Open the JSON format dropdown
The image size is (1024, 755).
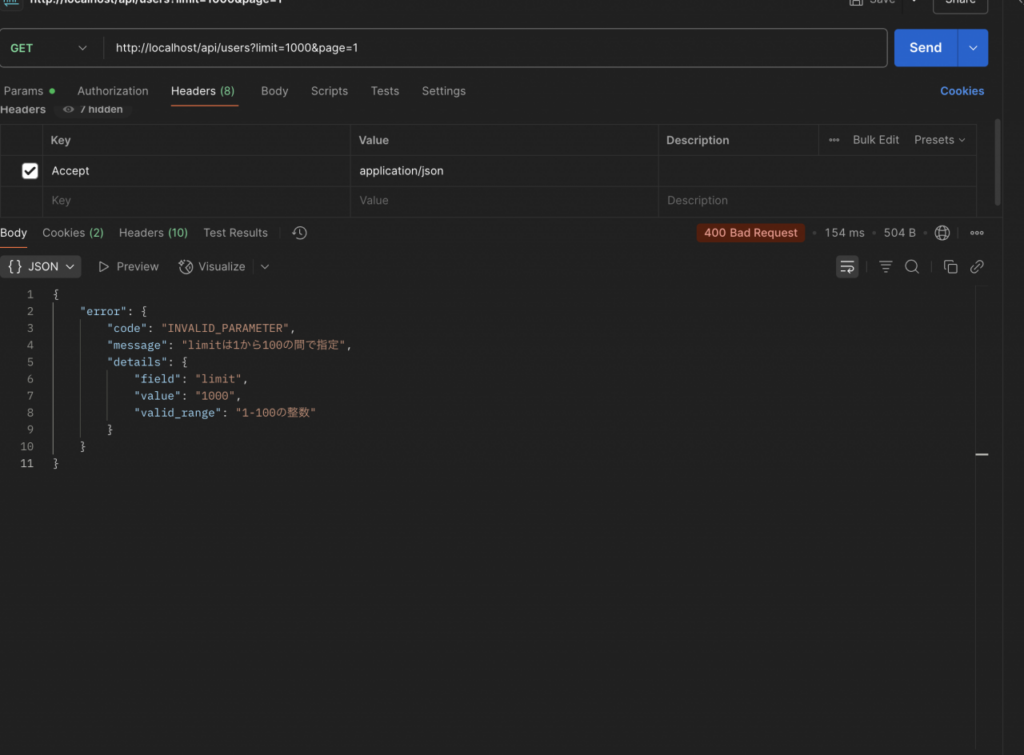(41, 266)
